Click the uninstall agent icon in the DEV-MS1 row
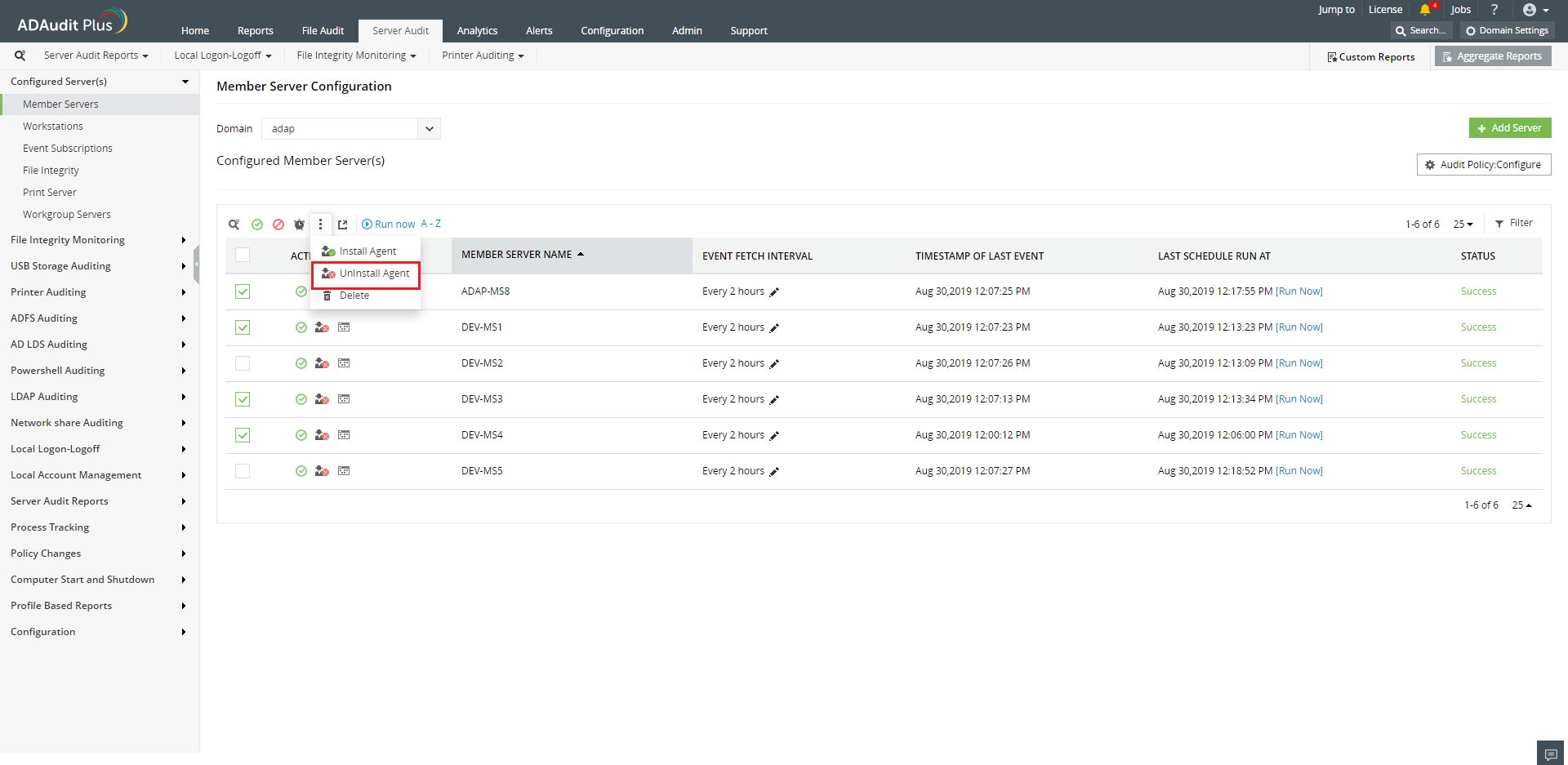Screen dimensions: 1568x765 coord(322,327)
